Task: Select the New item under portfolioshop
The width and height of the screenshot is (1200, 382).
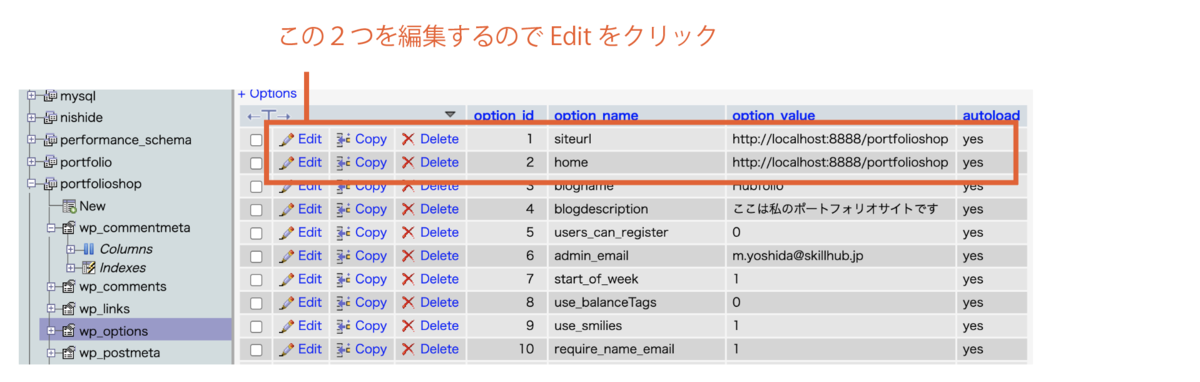Action: click(x=93, y=206)
